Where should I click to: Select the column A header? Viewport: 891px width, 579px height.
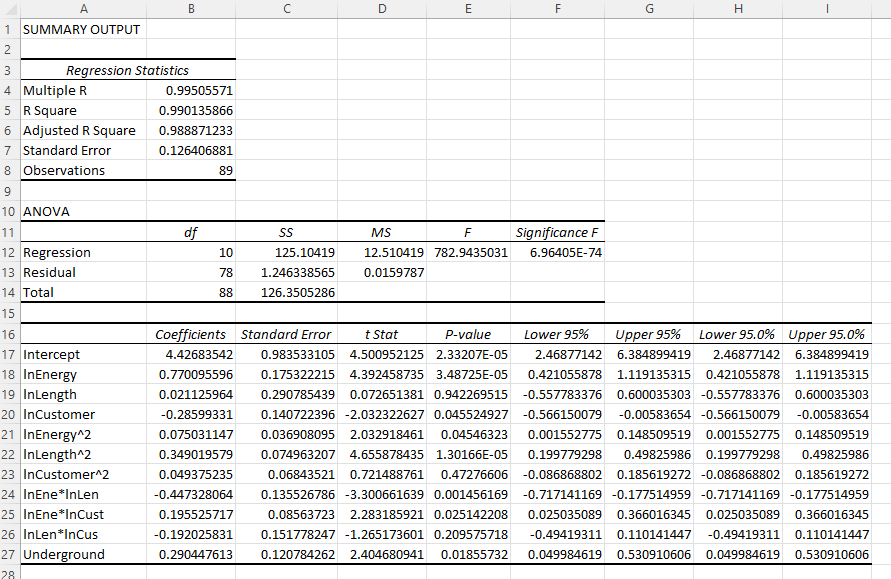84,9
